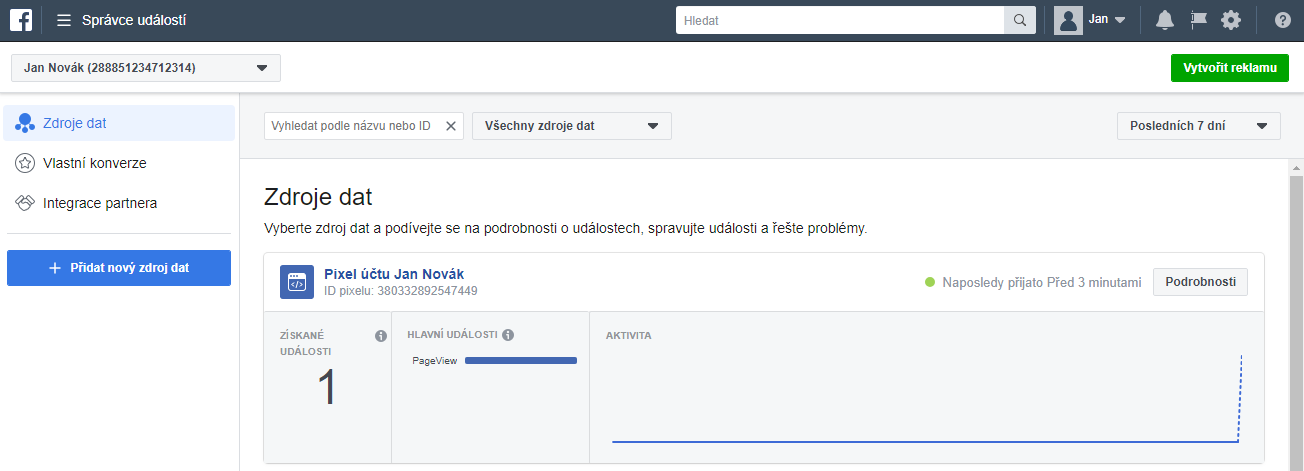Click Vytvořit reklamu button

click(1229, 68)
